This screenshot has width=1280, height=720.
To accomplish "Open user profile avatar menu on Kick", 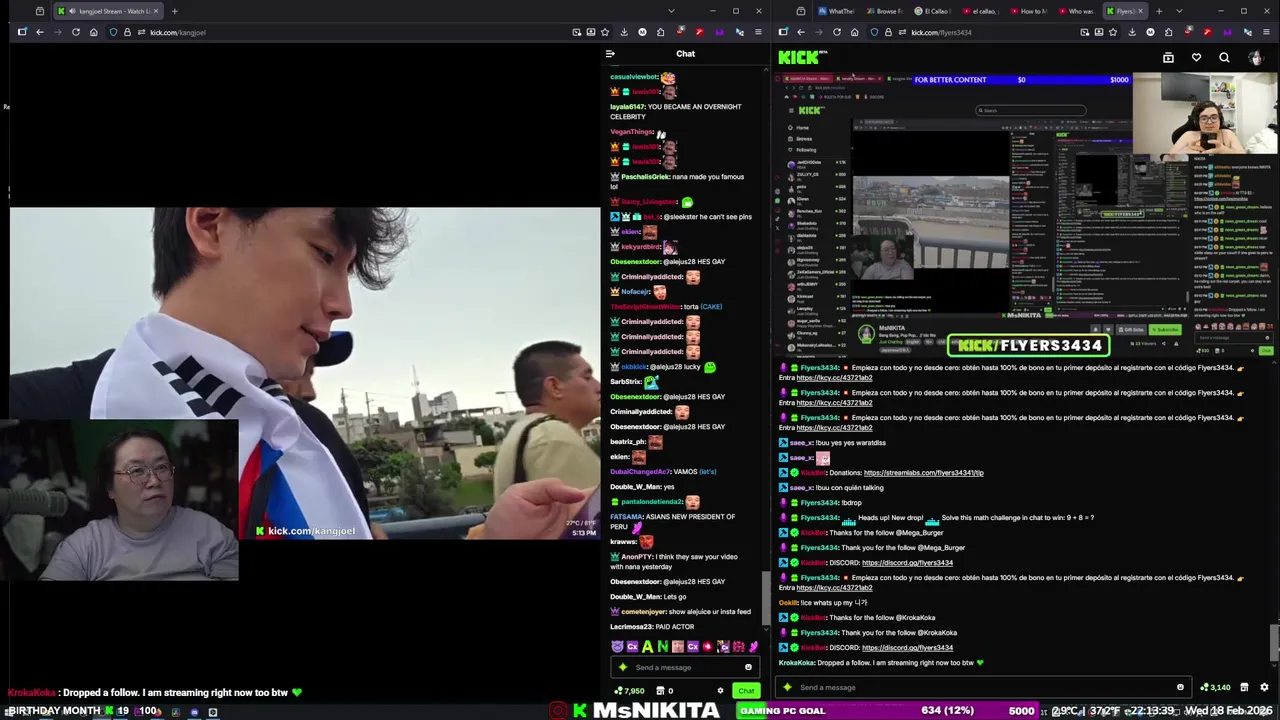I will [x=1255, y=58].
